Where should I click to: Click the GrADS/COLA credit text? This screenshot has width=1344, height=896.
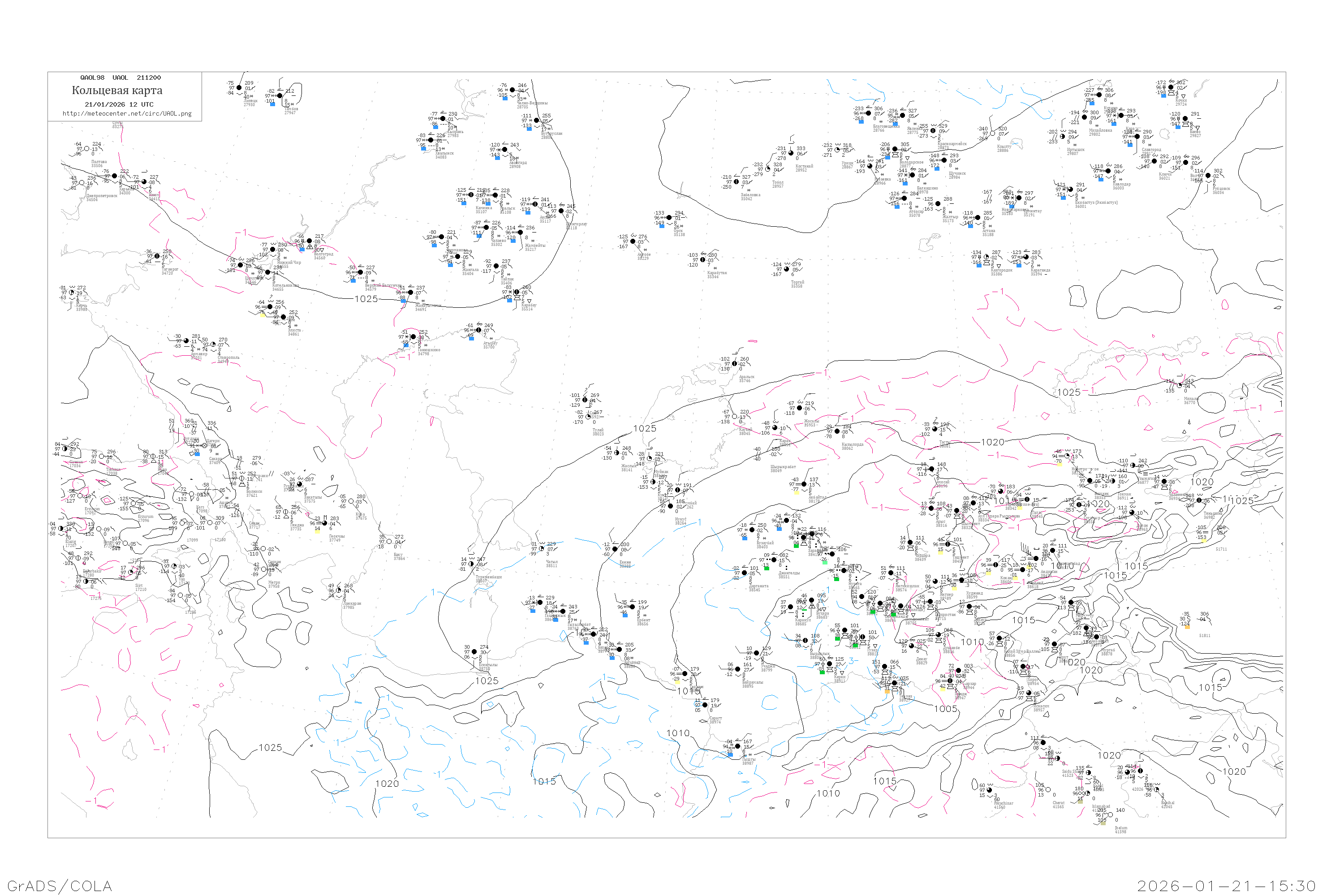[60, 886]
